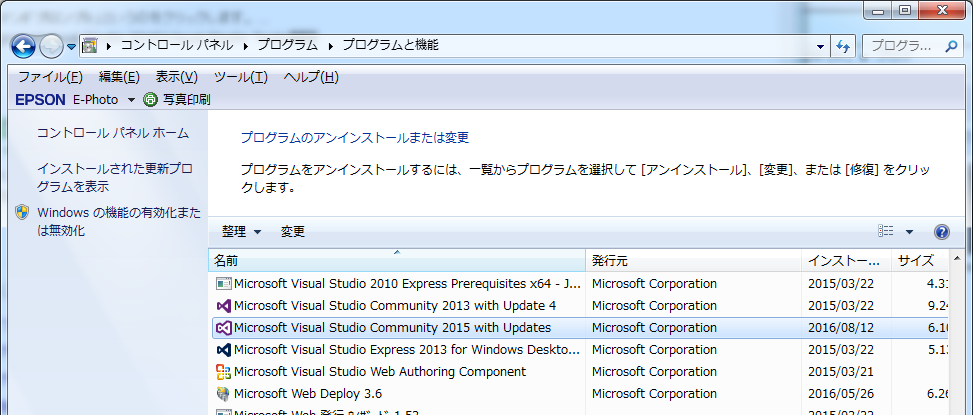
Task: Click scroll up arrow of program list
Action: pyautogui.click(x=956, y=259)
